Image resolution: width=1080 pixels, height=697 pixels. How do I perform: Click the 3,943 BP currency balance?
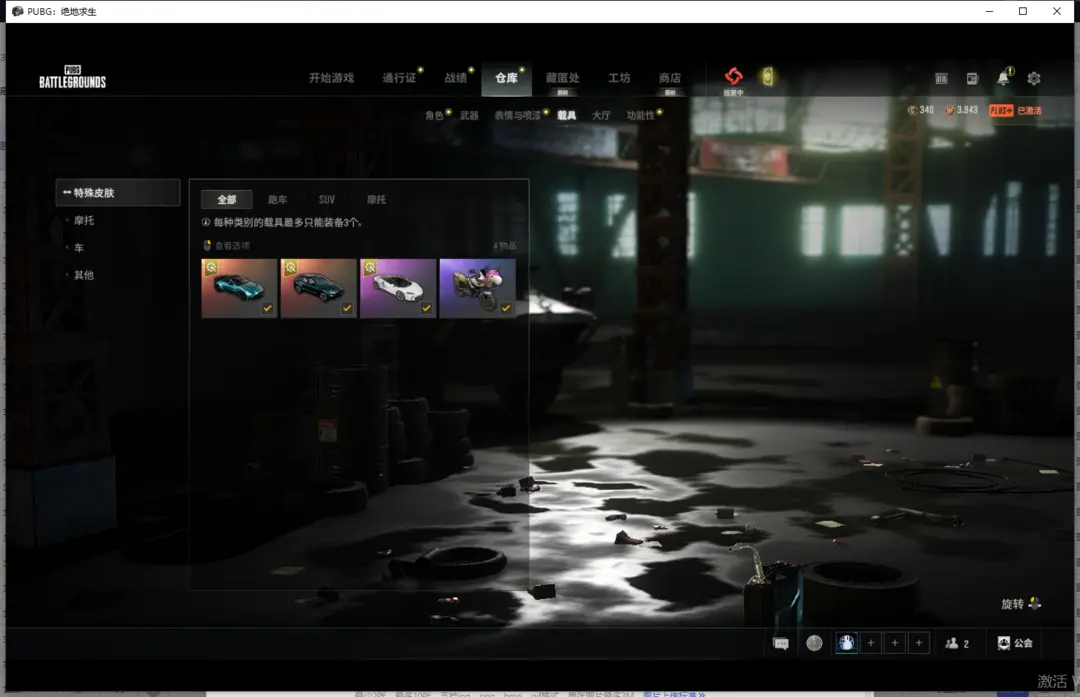962,110
